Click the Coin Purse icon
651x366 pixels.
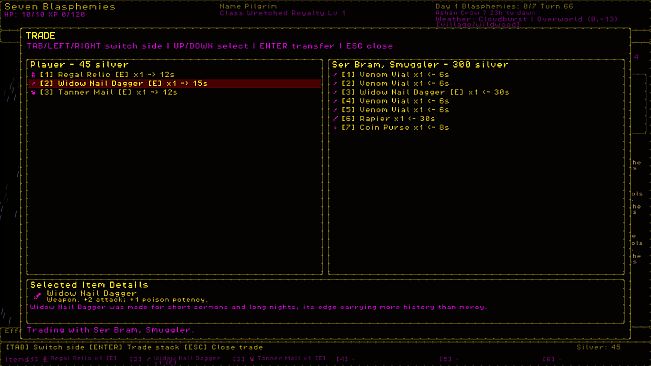pos(335,128)
